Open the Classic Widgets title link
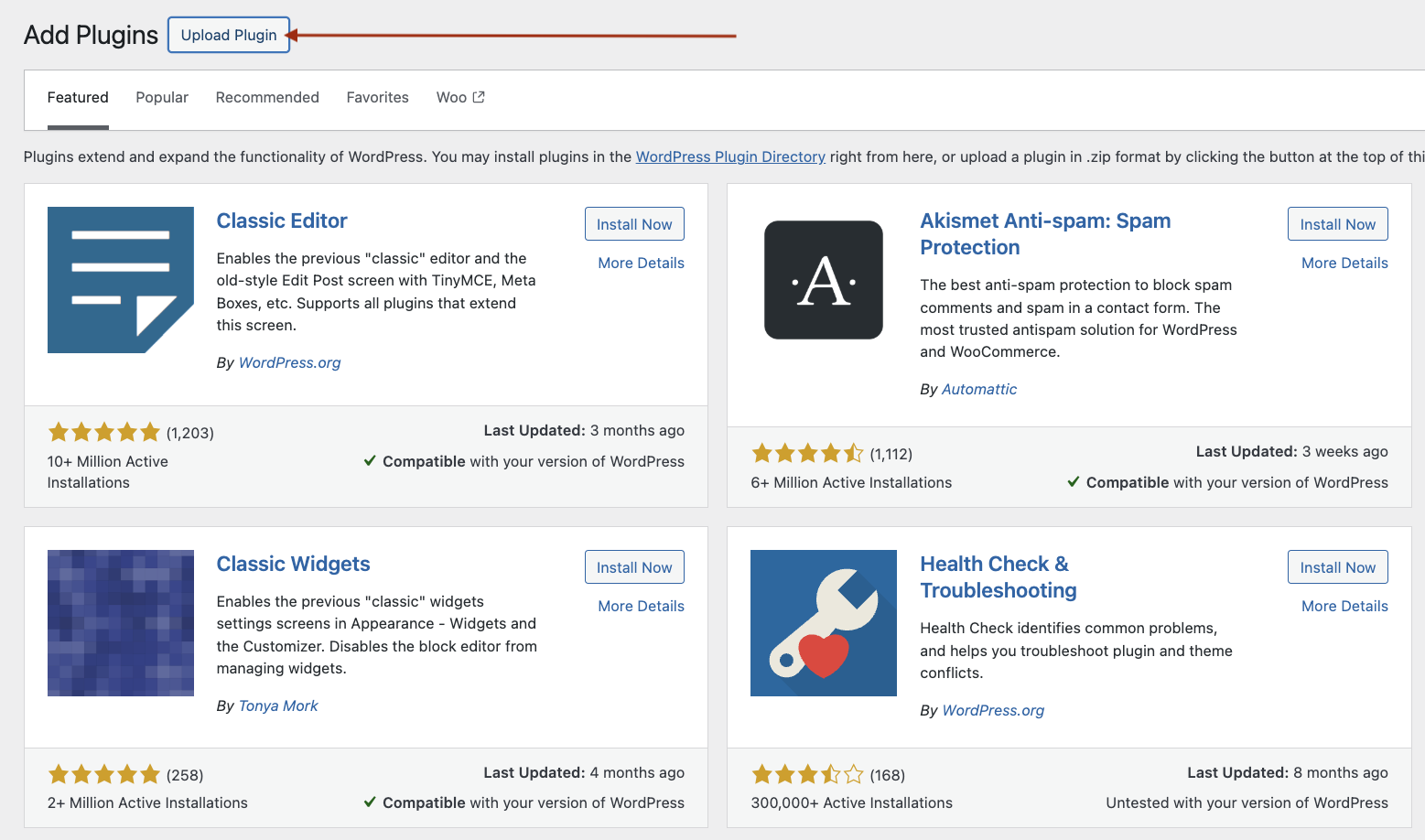 [294, 564]
